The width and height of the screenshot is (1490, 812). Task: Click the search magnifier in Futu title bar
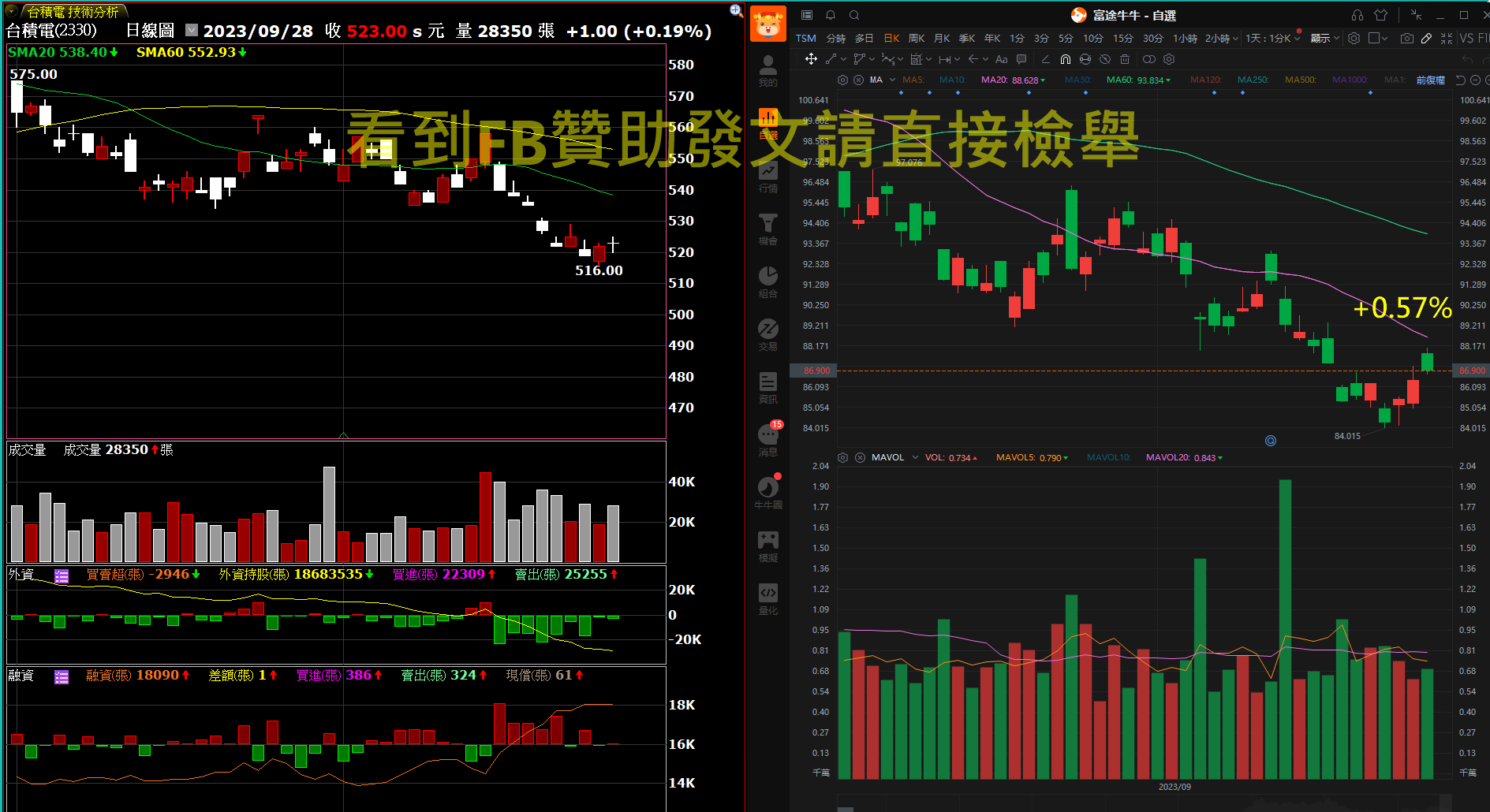[854, 15]
